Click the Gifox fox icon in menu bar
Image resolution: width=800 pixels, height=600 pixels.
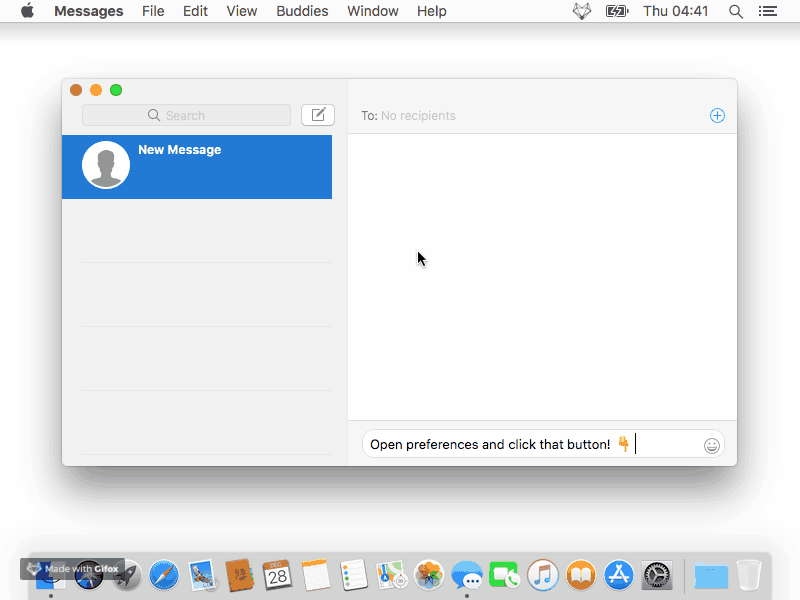pos(582,11)
